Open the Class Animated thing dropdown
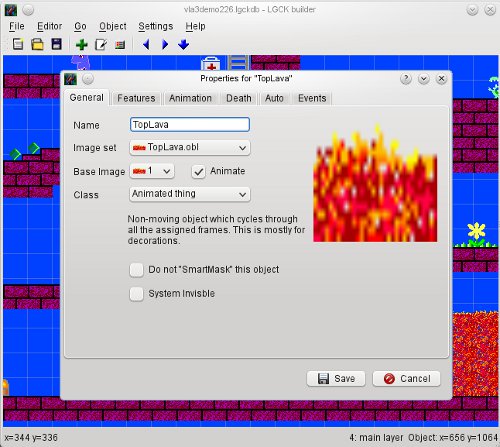The image size is (500, 447). (x=190, y=194)
